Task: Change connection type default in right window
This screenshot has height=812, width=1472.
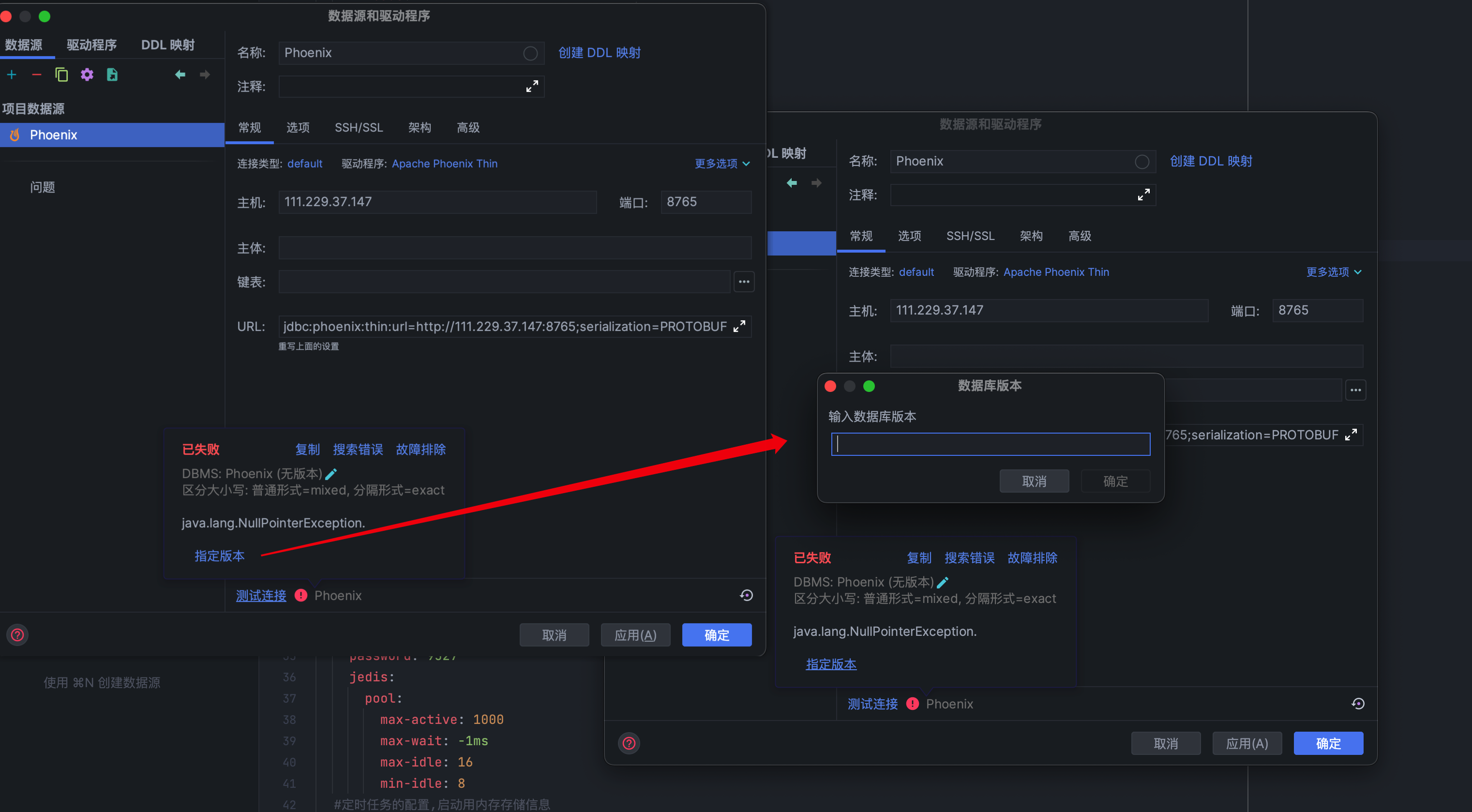Action: point(916,272)
